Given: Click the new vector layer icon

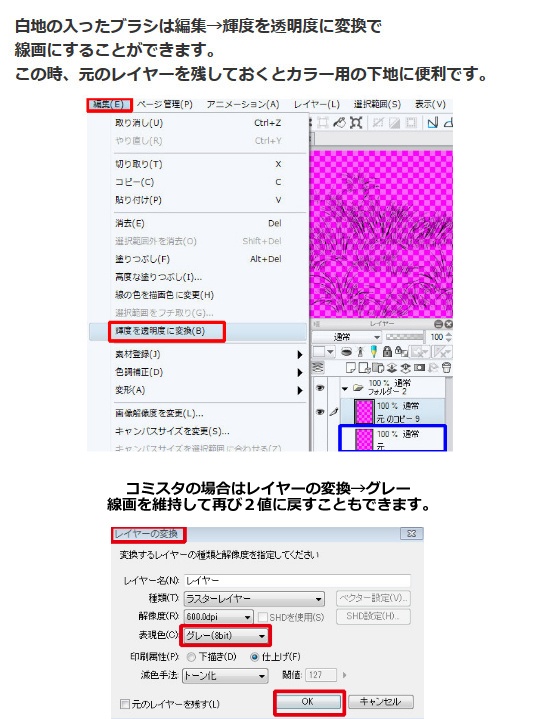Looking at the screenshot, I should coord(365,368).
